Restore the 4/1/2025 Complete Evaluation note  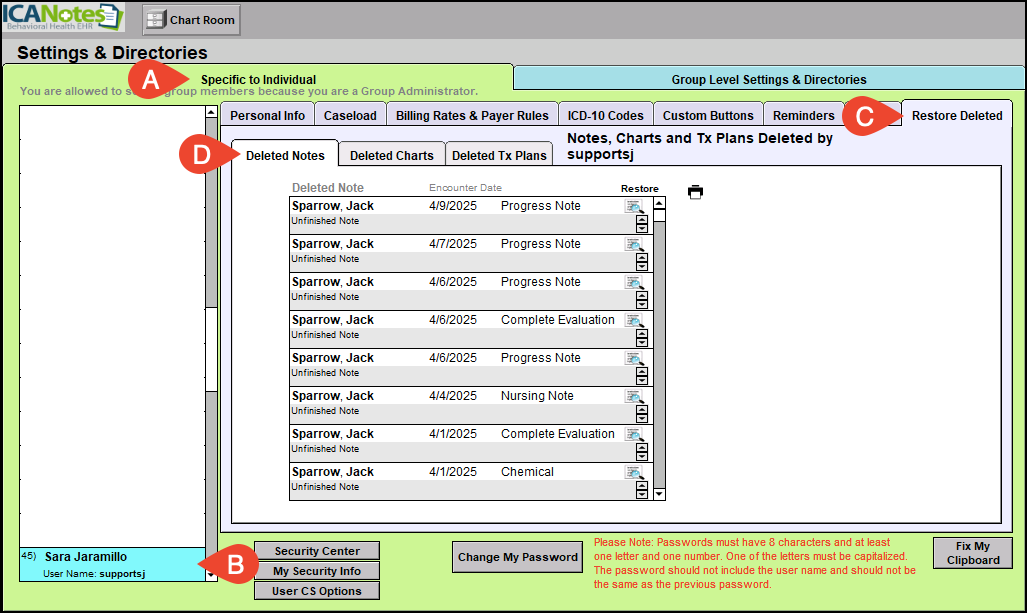click(634, 435)
